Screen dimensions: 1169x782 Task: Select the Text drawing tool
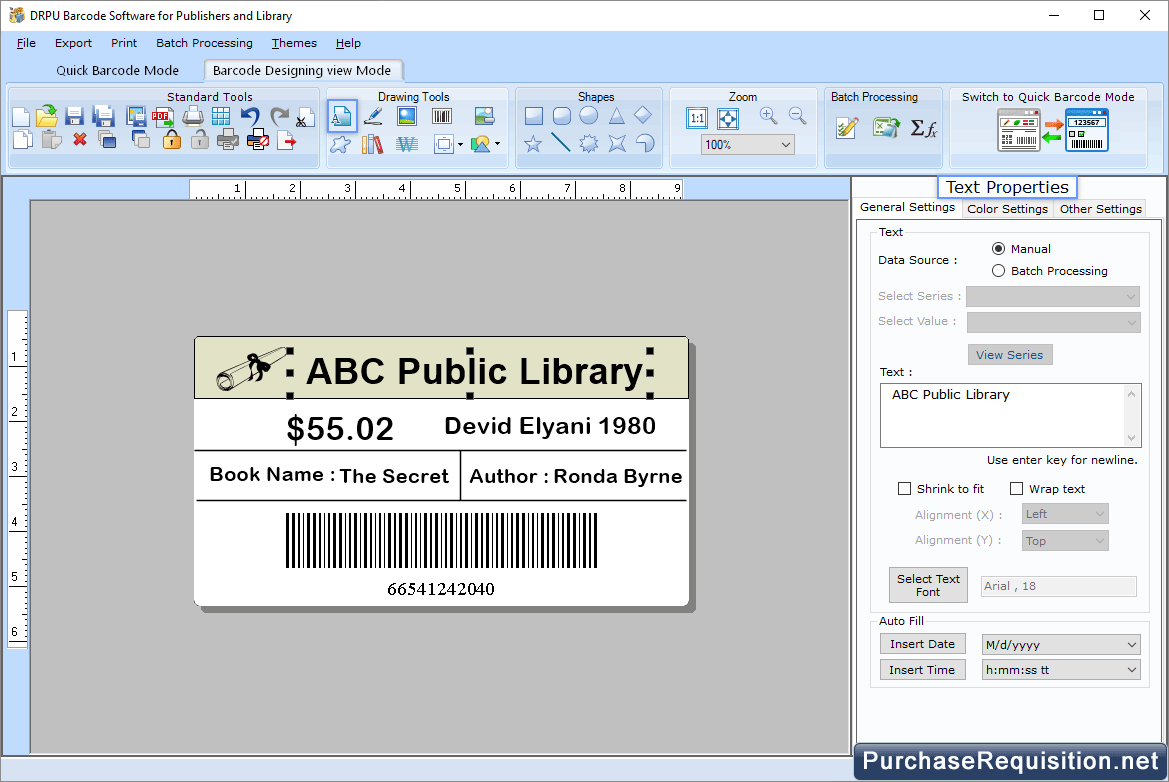(x=341, y=116)
